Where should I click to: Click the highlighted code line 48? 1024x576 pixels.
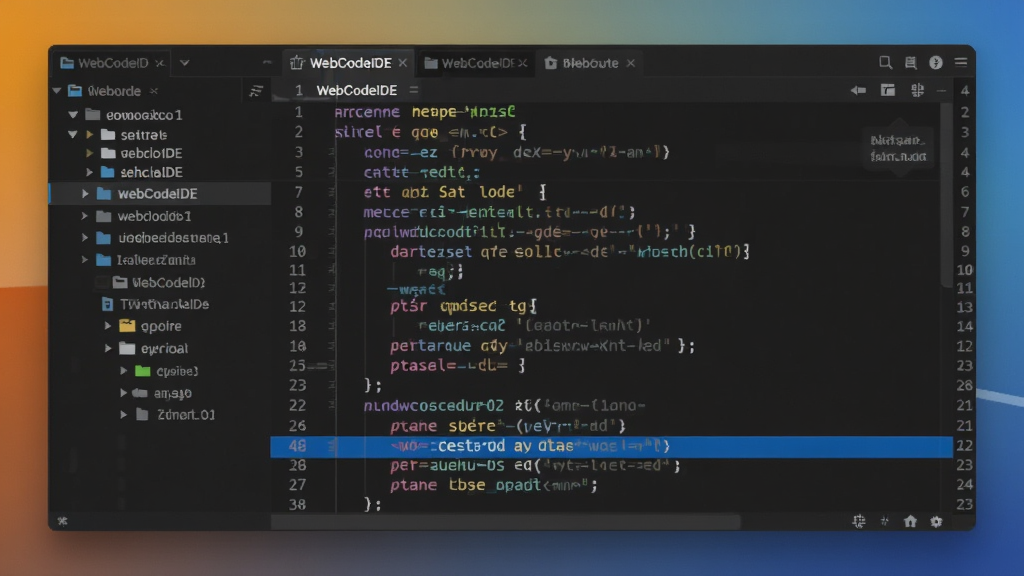pos(611,446)
